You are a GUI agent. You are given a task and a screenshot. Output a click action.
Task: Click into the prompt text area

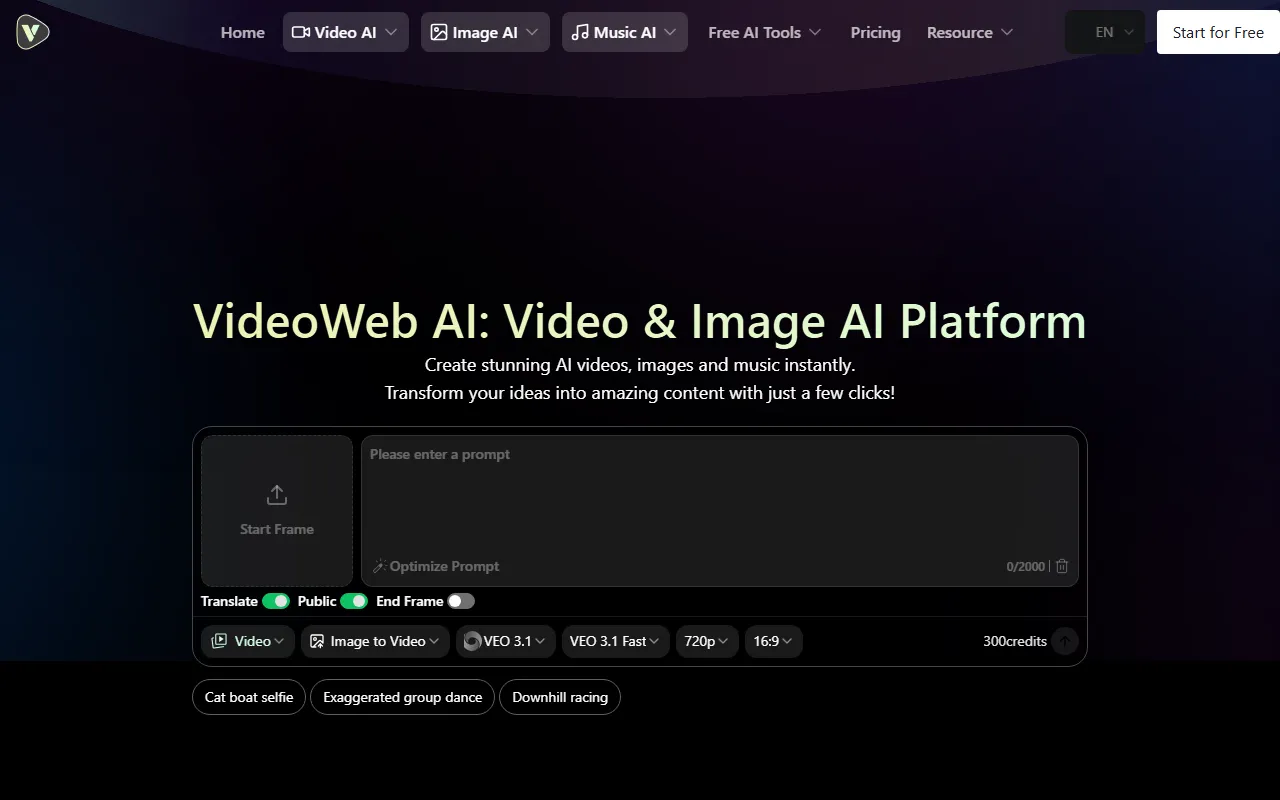719,500
